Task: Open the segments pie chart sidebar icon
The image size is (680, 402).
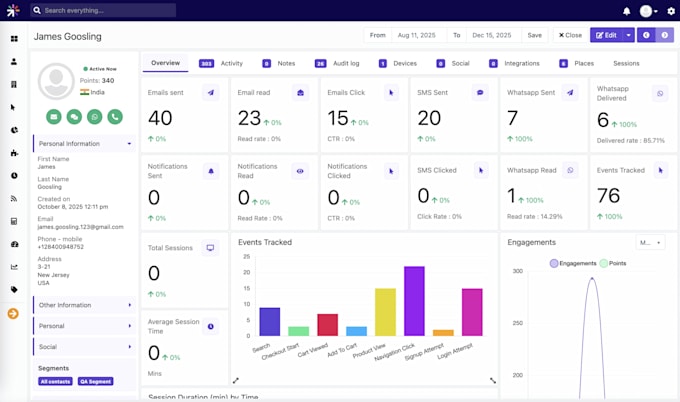Action: tap(14, 130)
